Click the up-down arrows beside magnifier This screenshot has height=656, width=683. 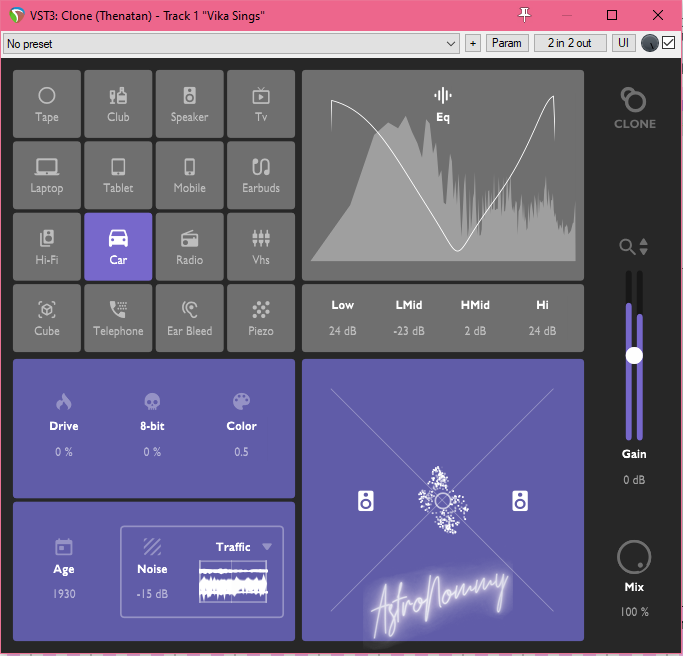(x=643, y=247)
